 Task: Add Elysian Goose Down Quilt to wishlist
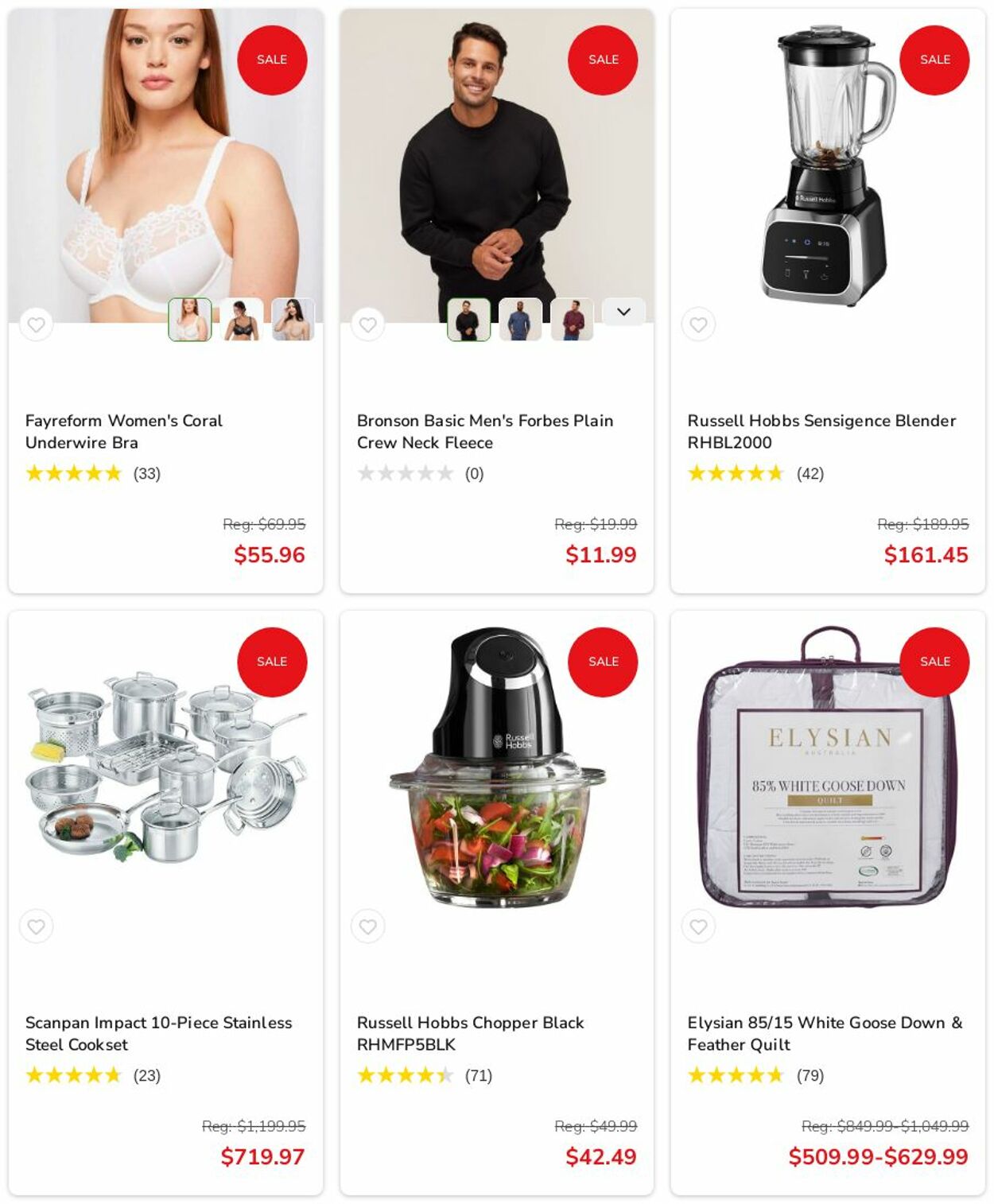coord(698,926)
